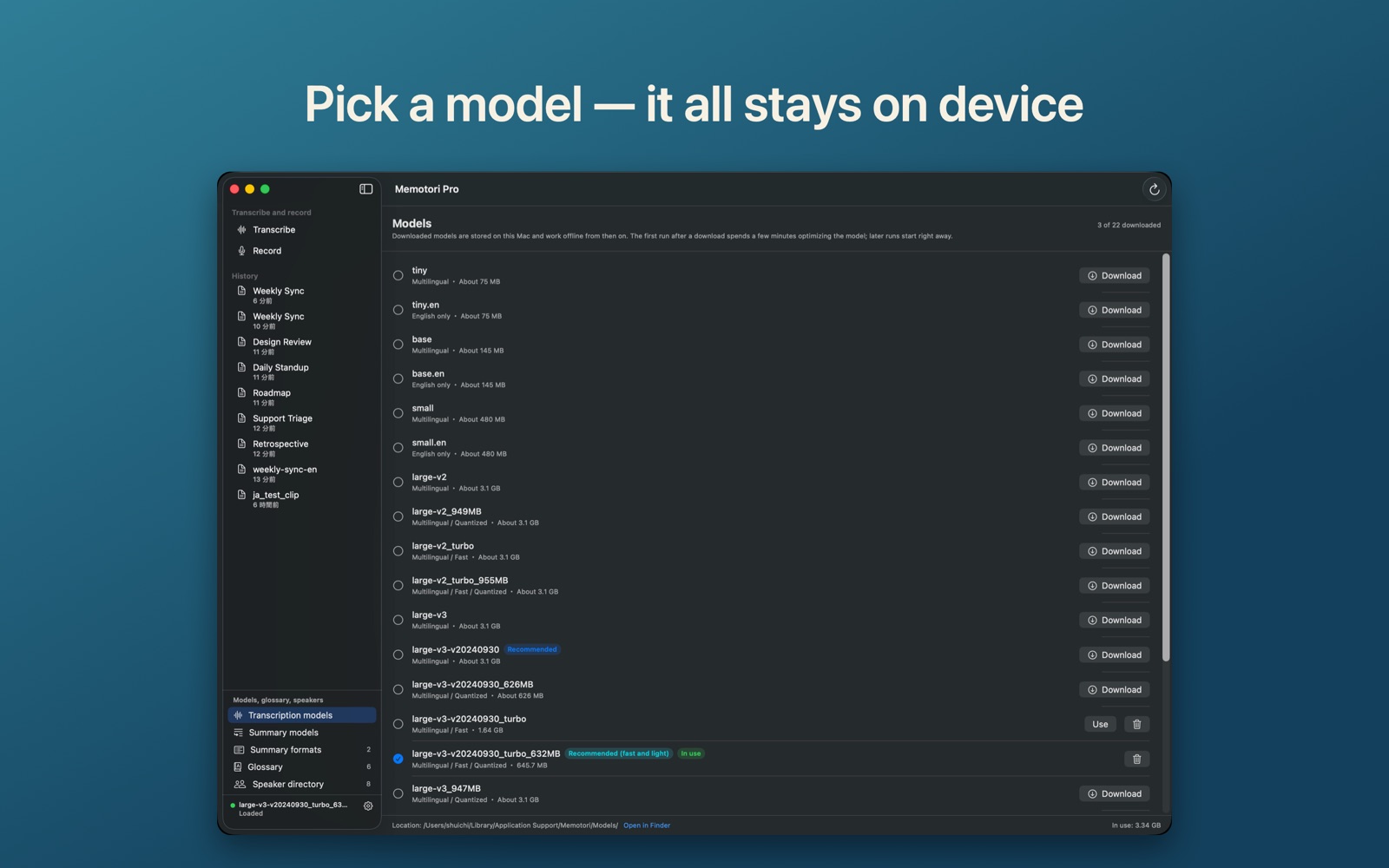Click 'In use: 3.34 GB' status text

click(x=1136, y=825)
